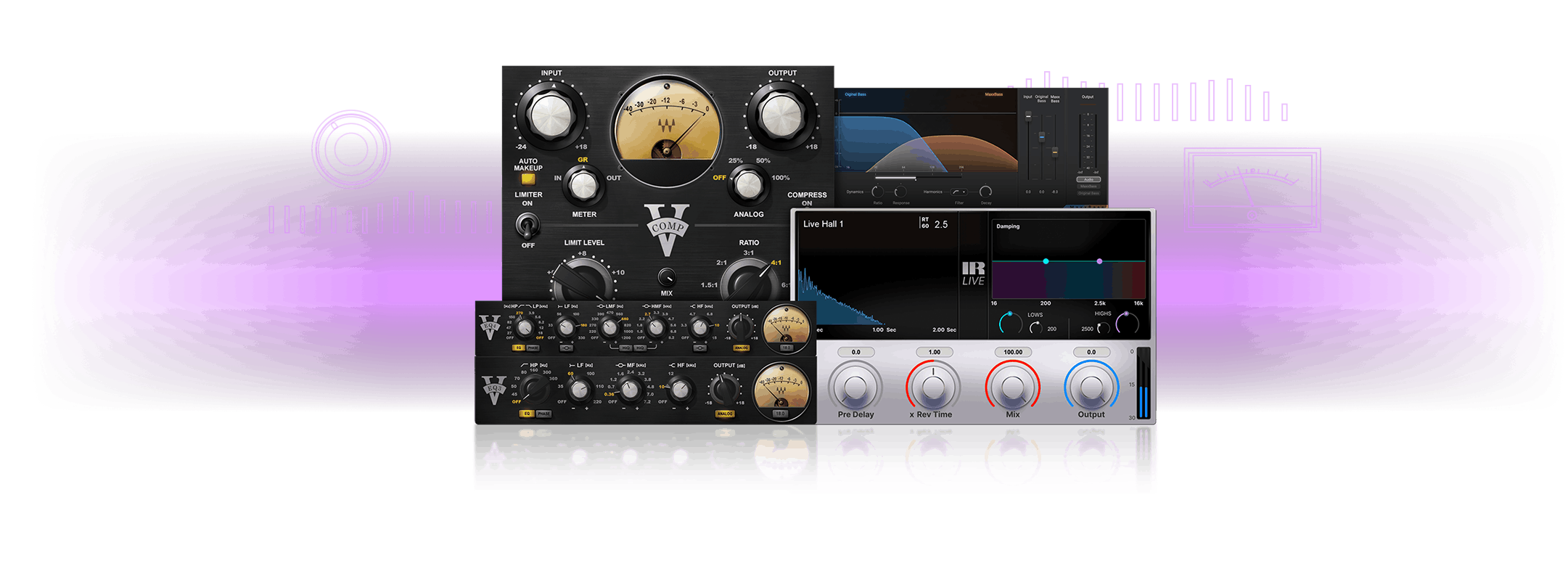Click the Original Bass fader handle in MaxxBass

click(1042, 137)
